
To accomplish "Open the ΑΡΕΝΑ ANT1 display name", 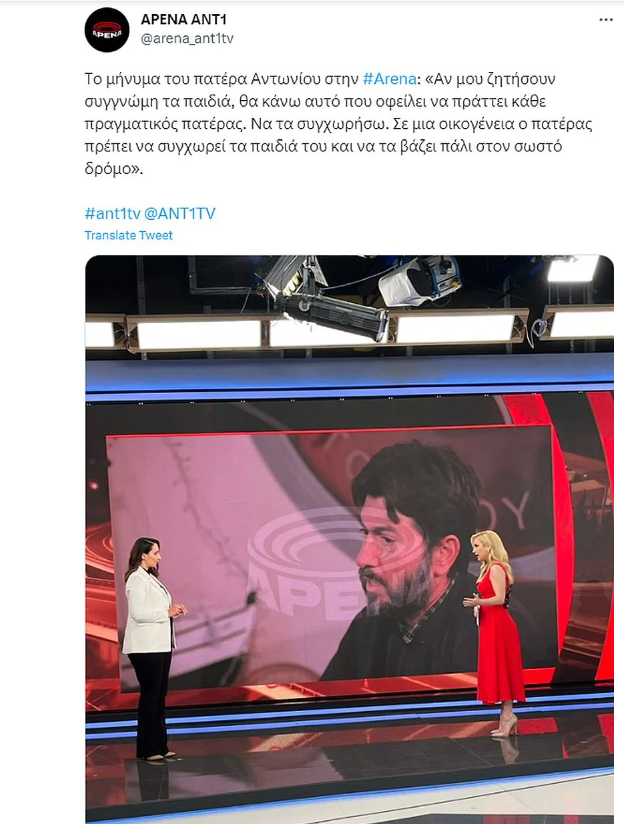I will coord(184,19).
